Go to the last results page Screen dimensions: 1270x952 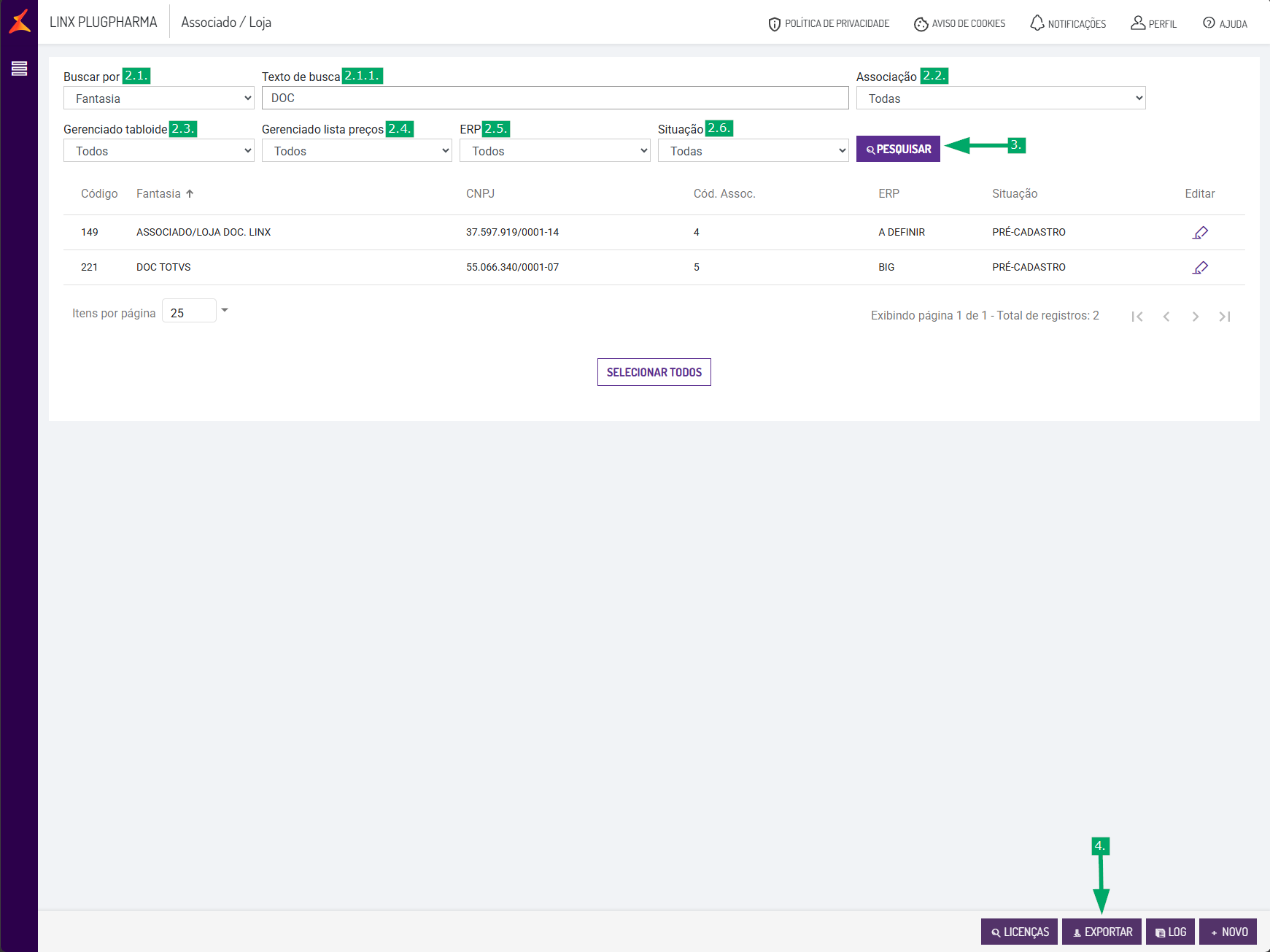point(1225,317)
